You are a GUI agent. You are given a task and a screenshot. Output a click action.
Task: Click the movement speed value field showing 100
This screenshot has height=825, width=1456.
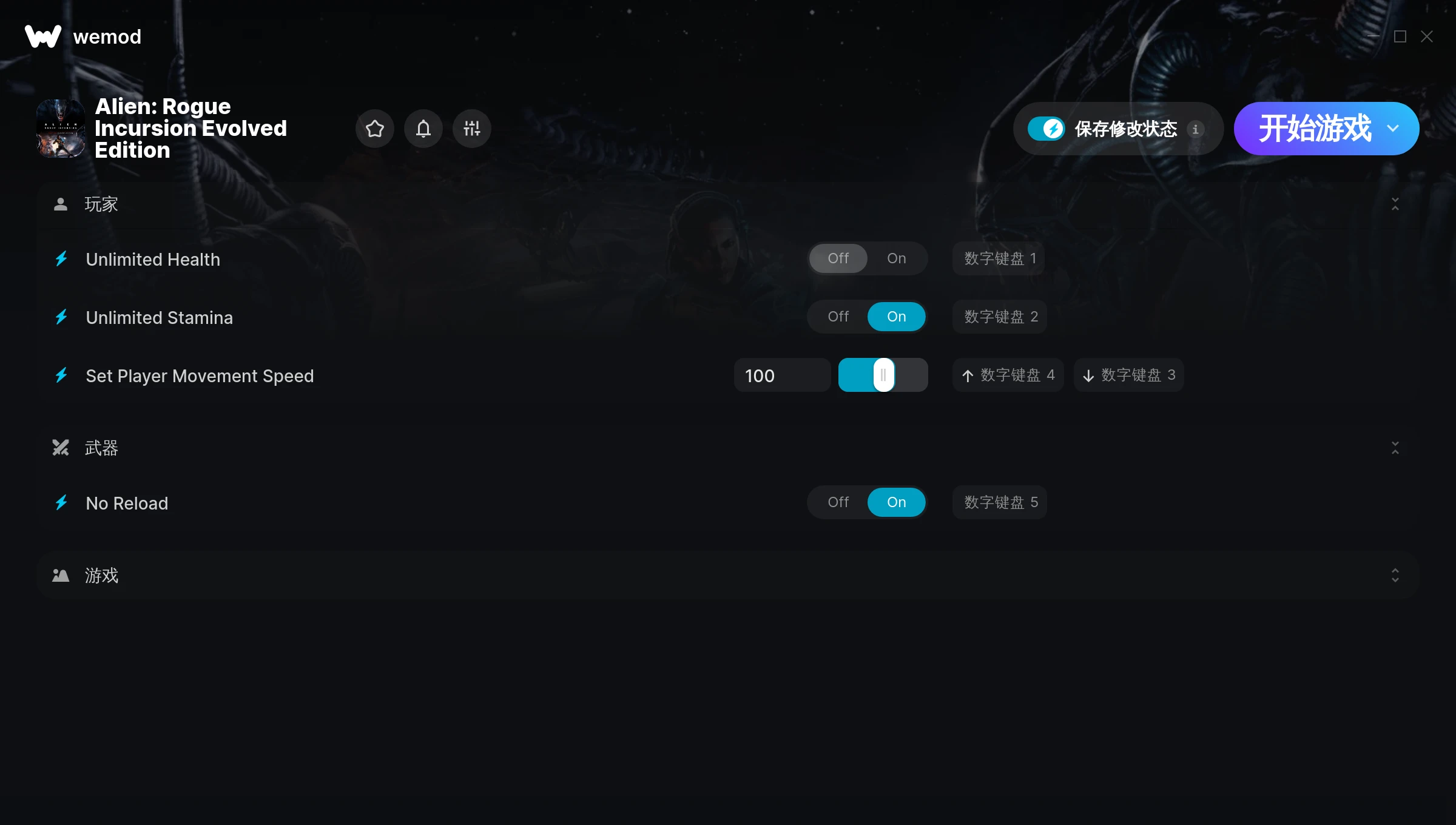[x=783, y=375]
